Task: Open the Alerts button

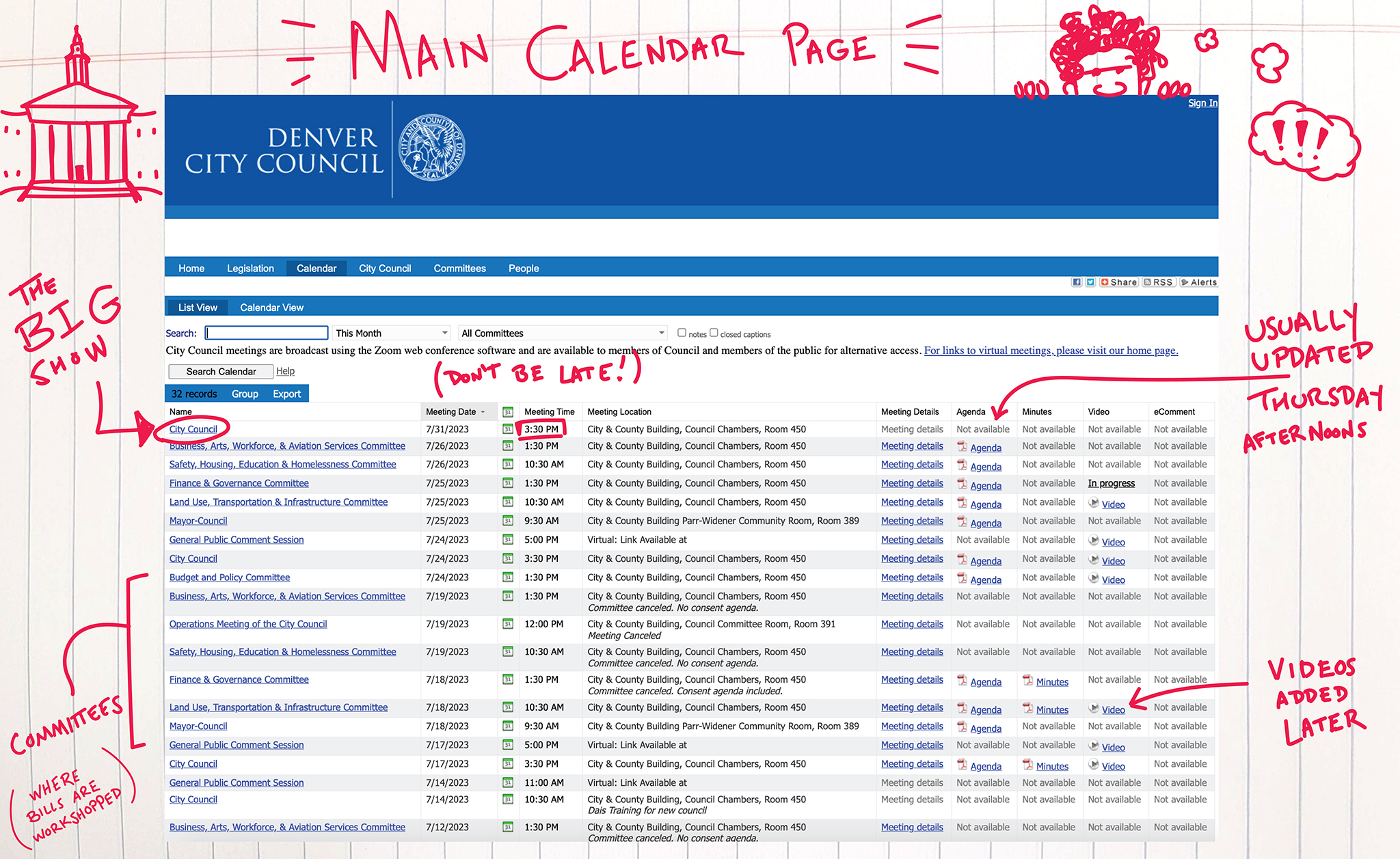Action: pos(1198,282)
